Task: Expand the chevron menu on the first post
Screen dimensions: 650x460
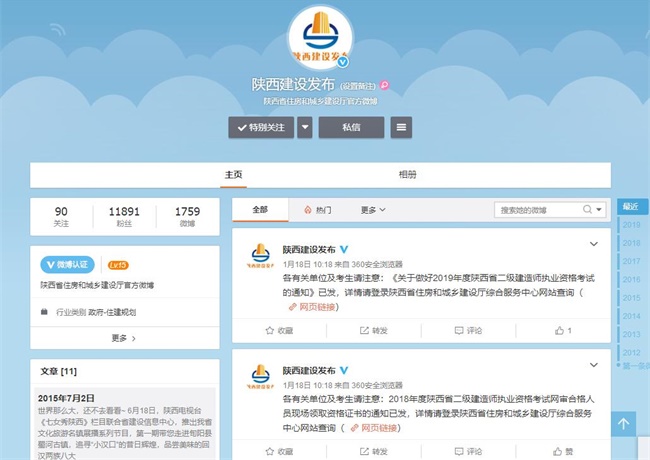Action: (594, 244)
